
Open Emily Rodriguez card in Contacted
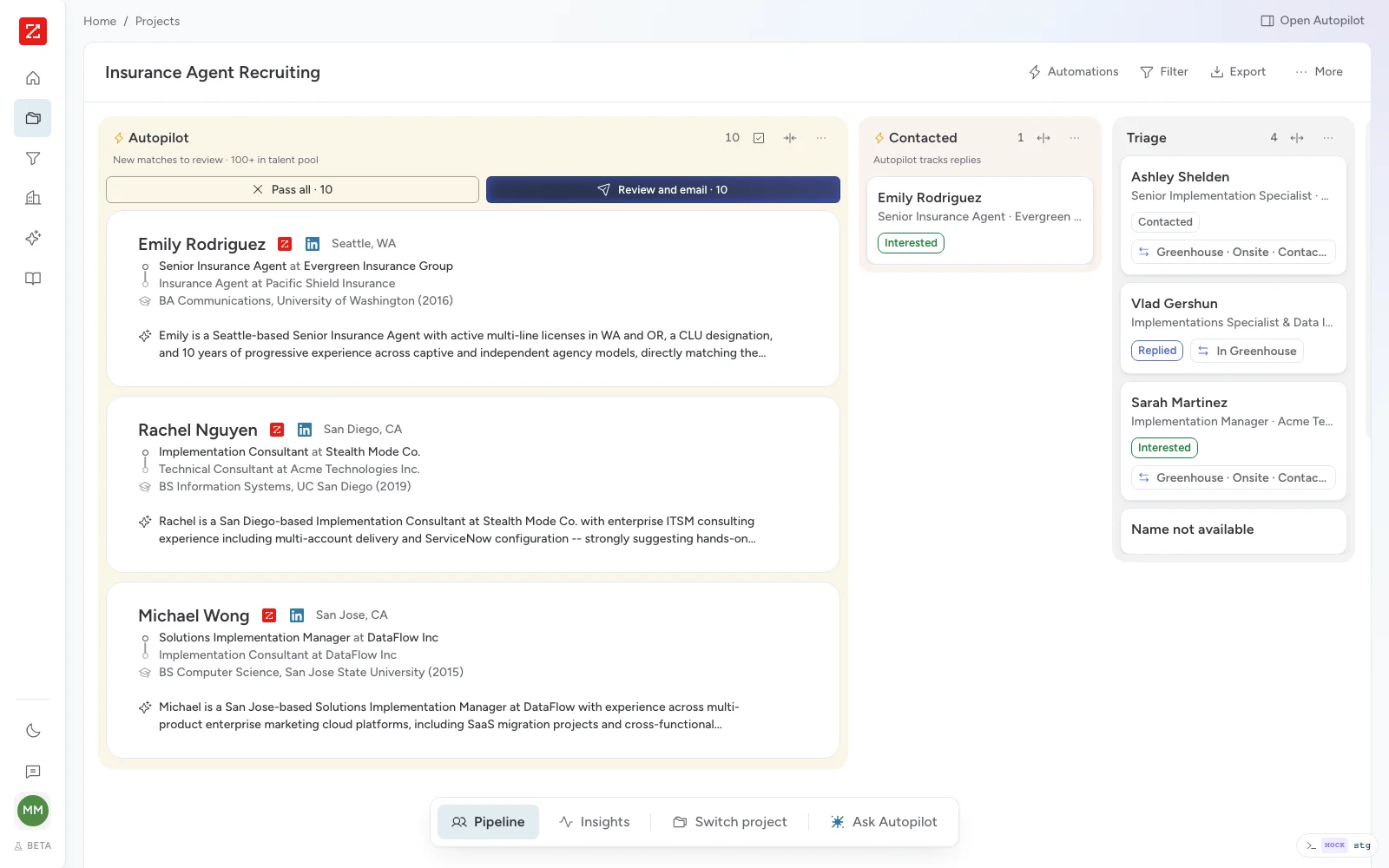tap(980, 220)
